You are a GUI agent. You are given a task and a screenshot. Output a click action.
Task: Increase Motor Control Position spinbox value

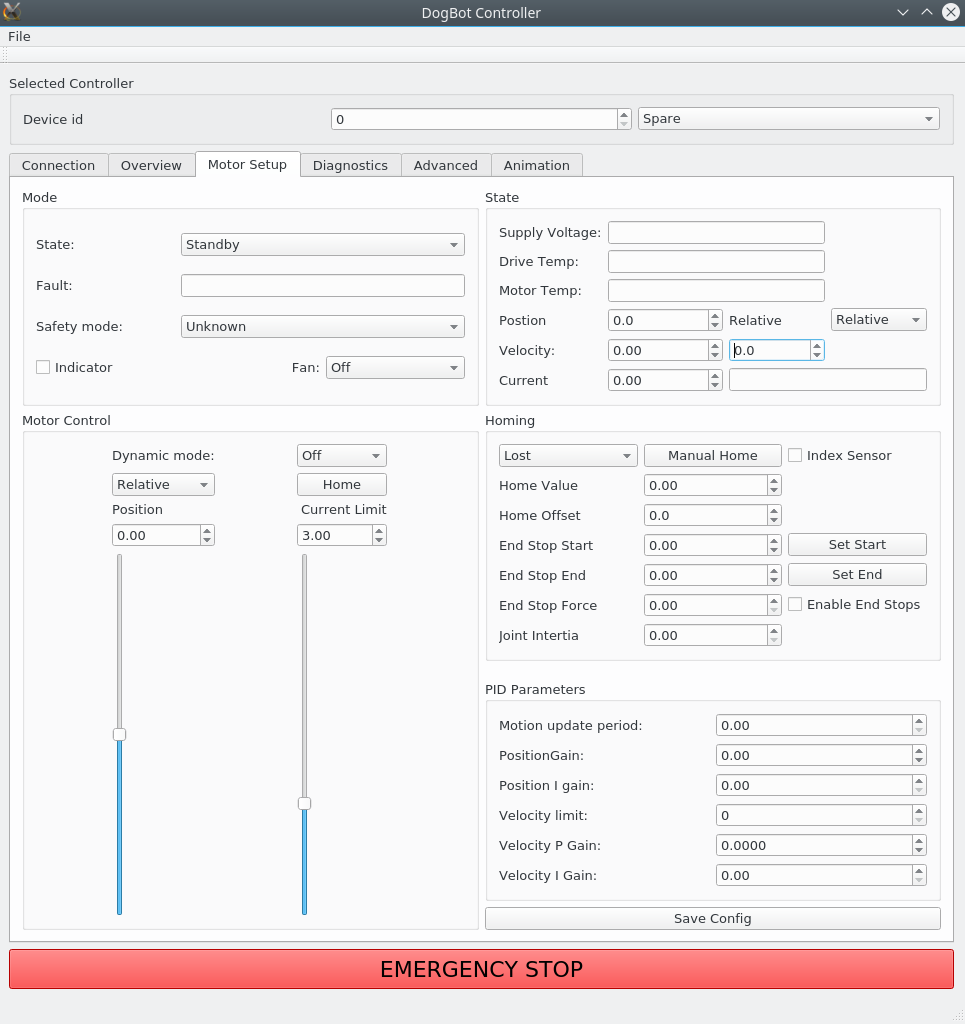pyautogui.click(x=207, y=530)
